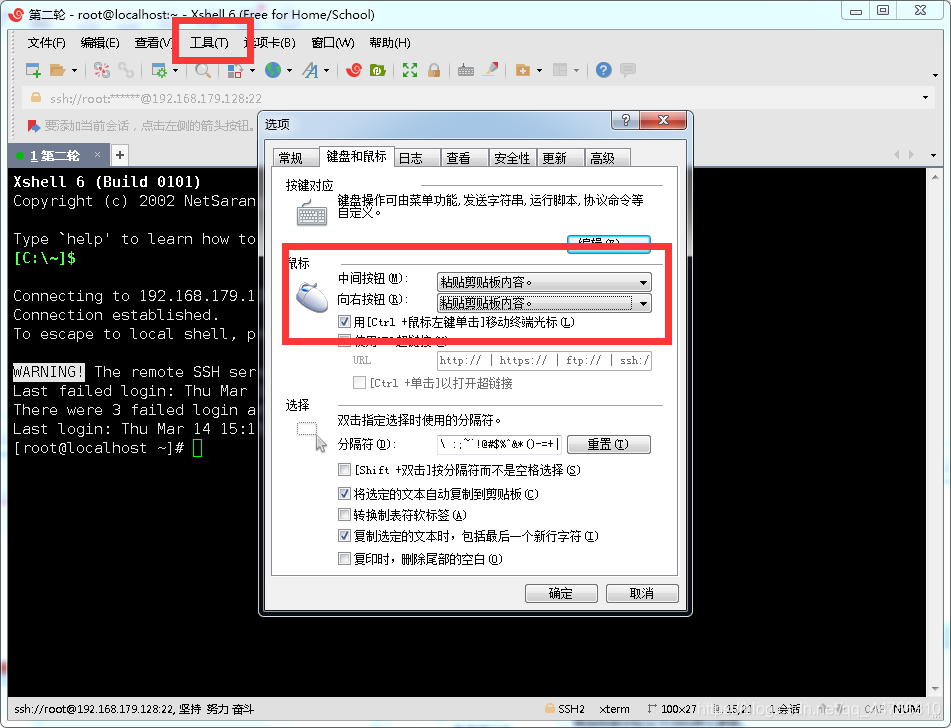Toggle Ctrl+鼠标左键单击 移动终端光标 checkbox
Screen dimensions: 951x728
(x=344, y=322)
